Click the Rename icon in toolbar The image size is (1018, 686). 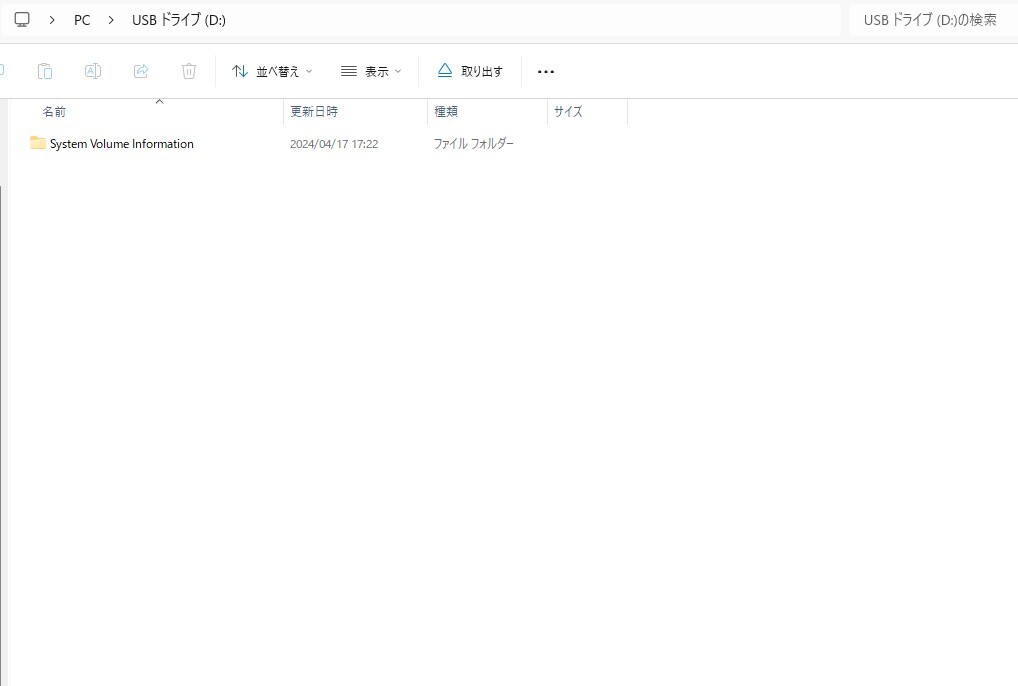click(x=93, y=71)
